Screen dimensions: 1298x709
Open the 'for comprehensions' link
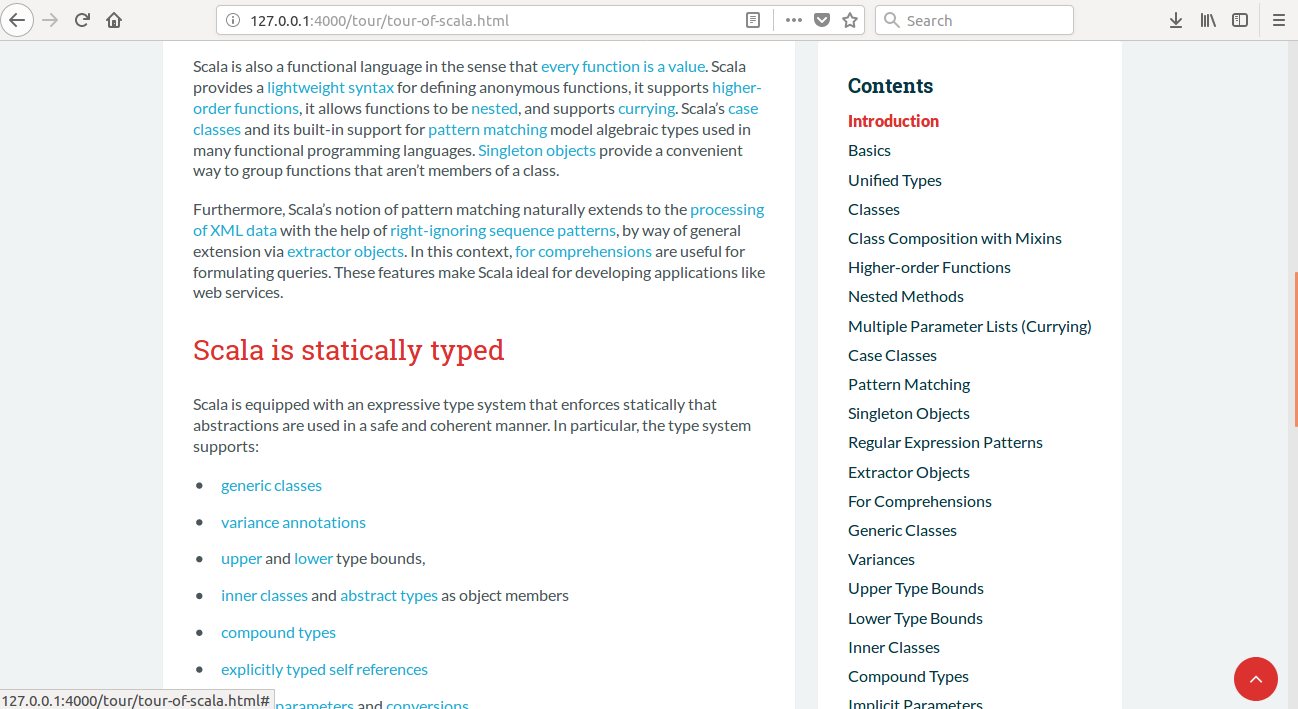point(583,251)
